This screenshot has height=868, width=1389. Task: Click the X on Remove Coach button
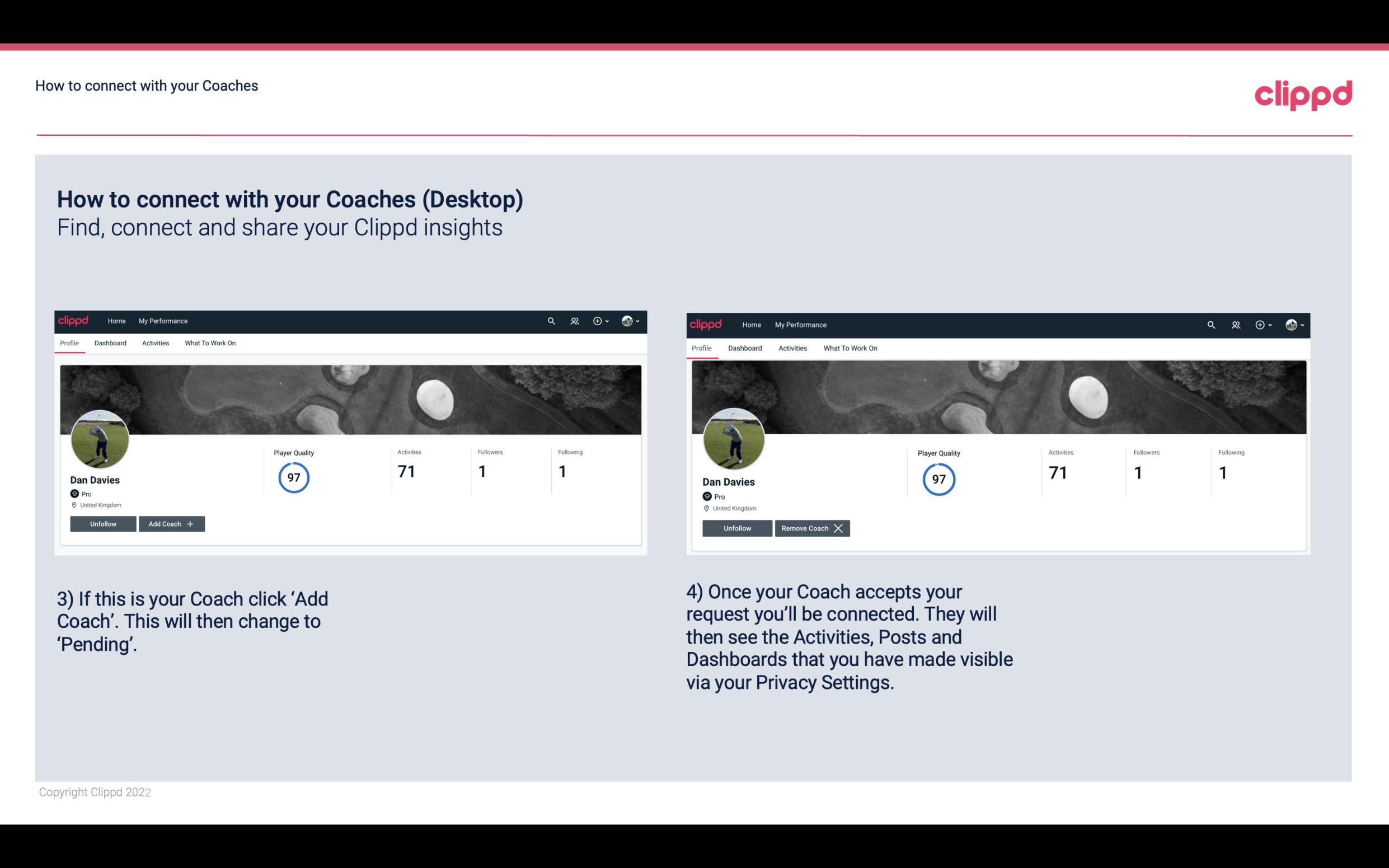[x=838, y=528]
